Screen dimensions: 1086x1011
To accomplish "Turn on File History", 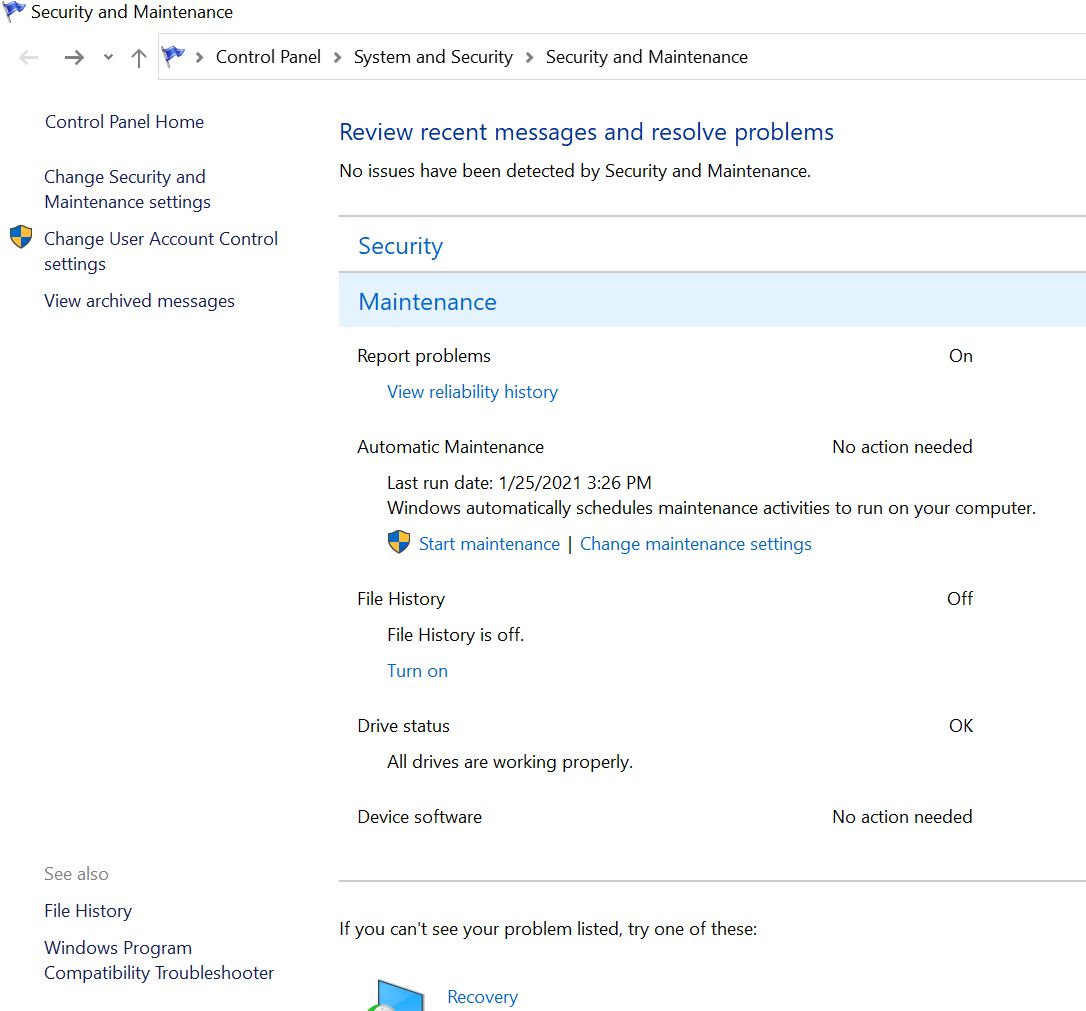I will pos(417,670).
